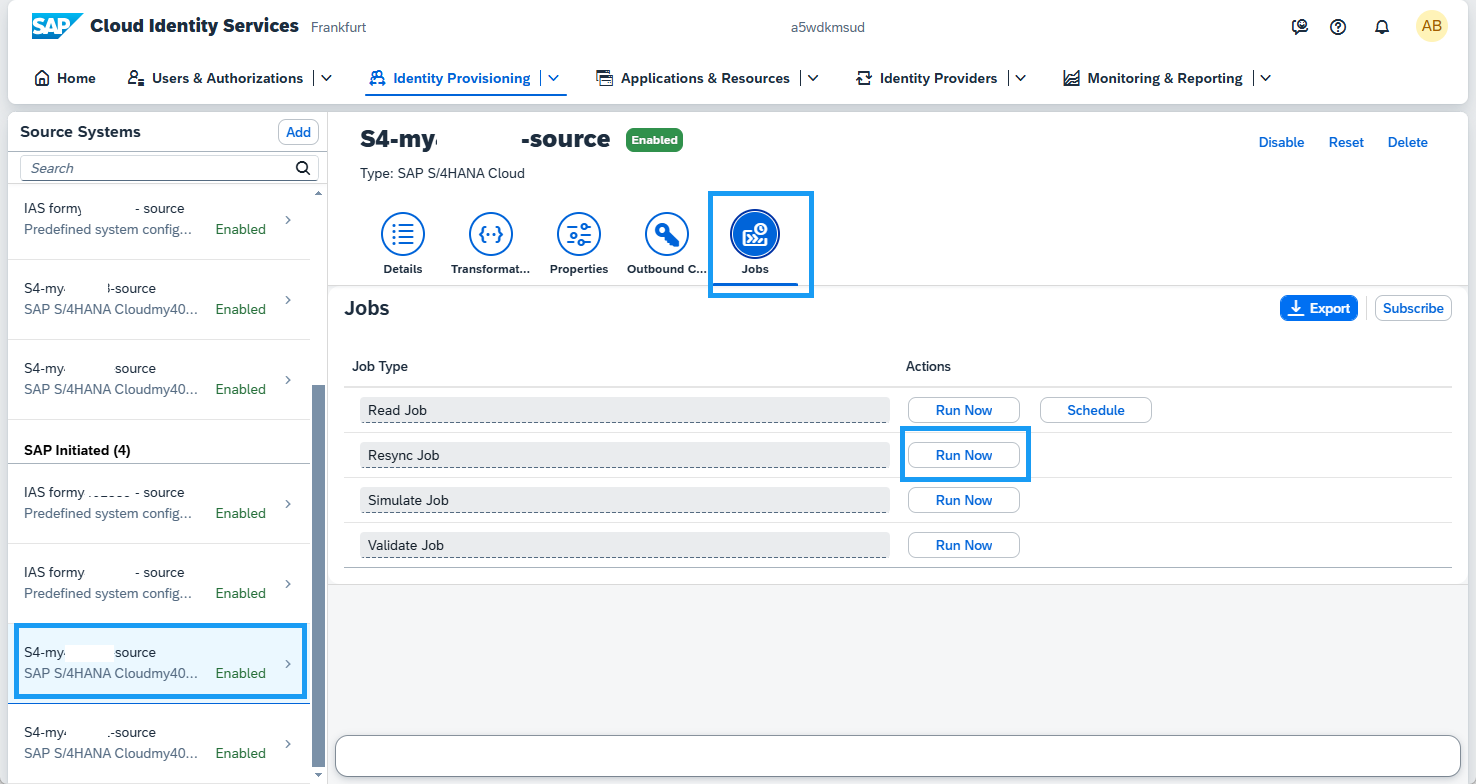Schedule the Read Job
The width and height of the screenshot is (1476, 784).
coord(1096,410)
